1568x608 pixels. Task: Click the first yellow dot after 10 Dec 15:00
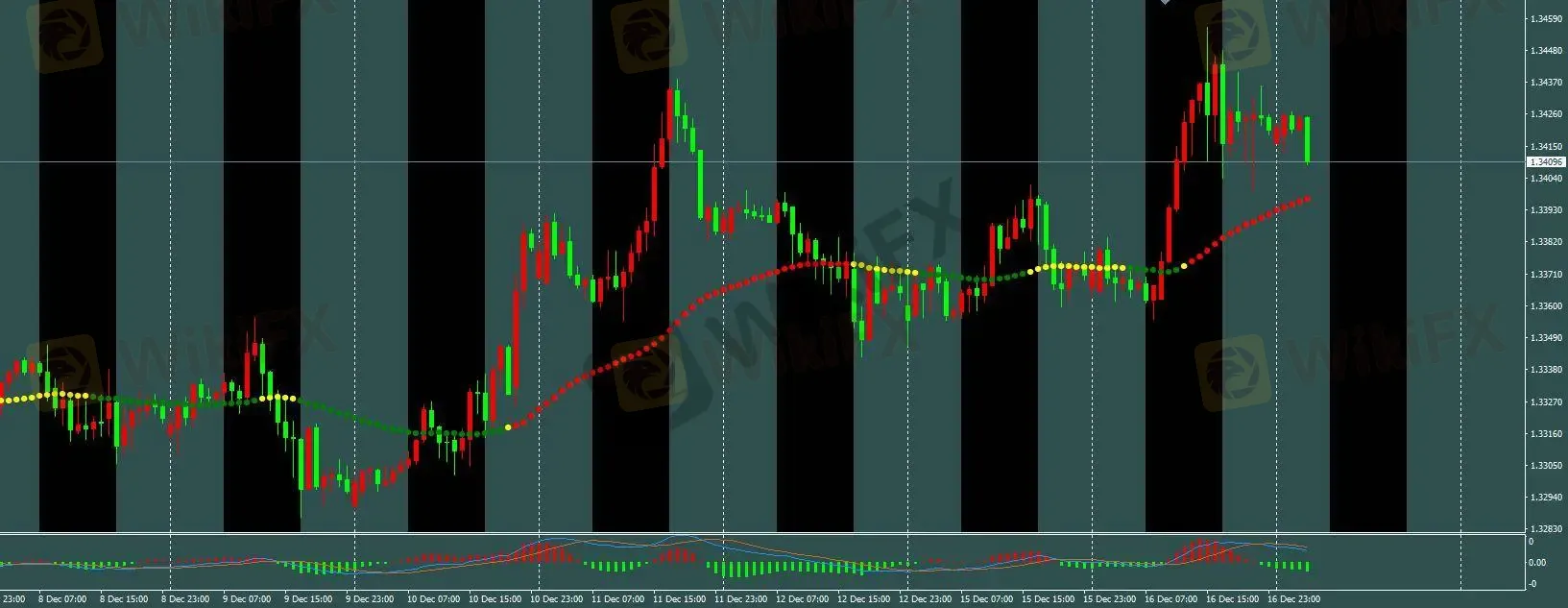508,426
